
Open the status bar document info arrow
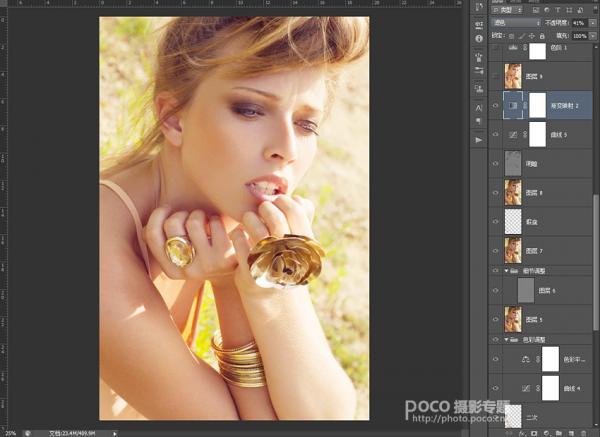[115, 433]
